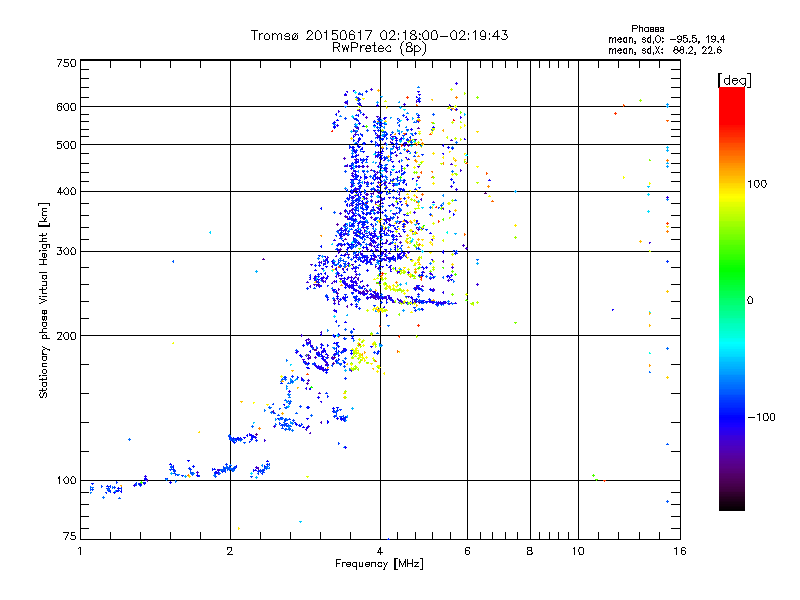The image size is (800, 600).
Task: Click the x-axis label 'Frequency [MHz]'
Action: [379, 564]
